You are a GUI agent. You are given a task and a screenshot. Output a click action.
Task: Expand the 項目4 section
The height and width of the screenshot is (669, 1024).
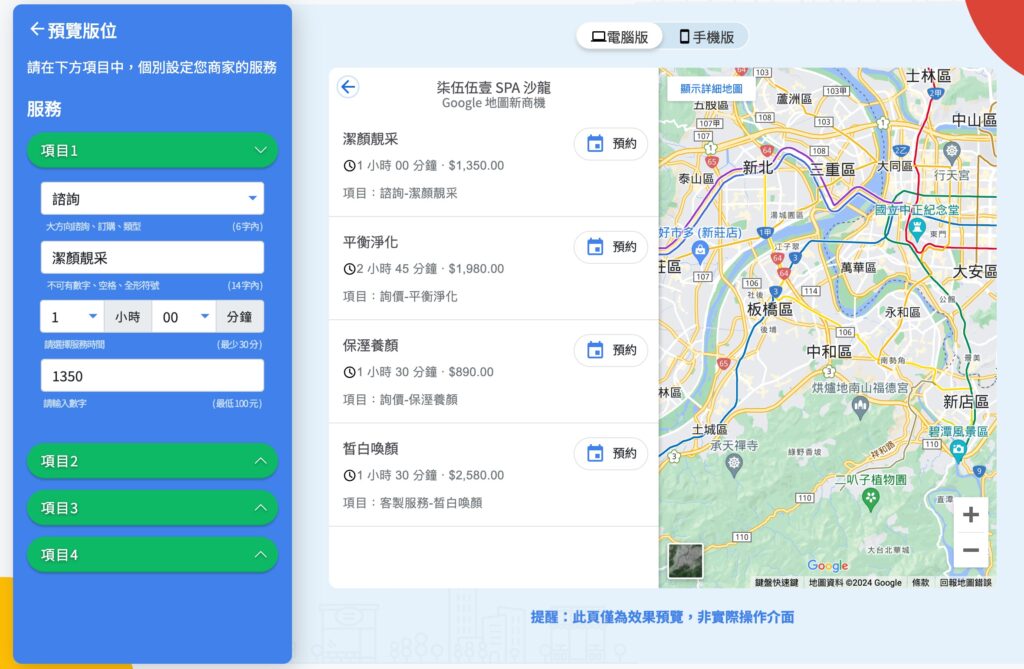click(152, 555)
